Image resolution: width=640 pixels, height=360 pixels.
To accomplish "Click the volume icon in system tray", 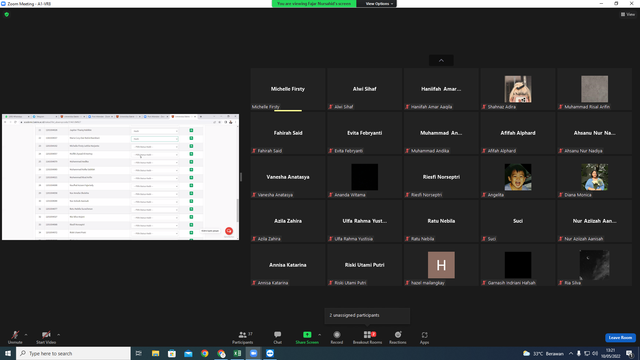I will (x=595, y=353).
